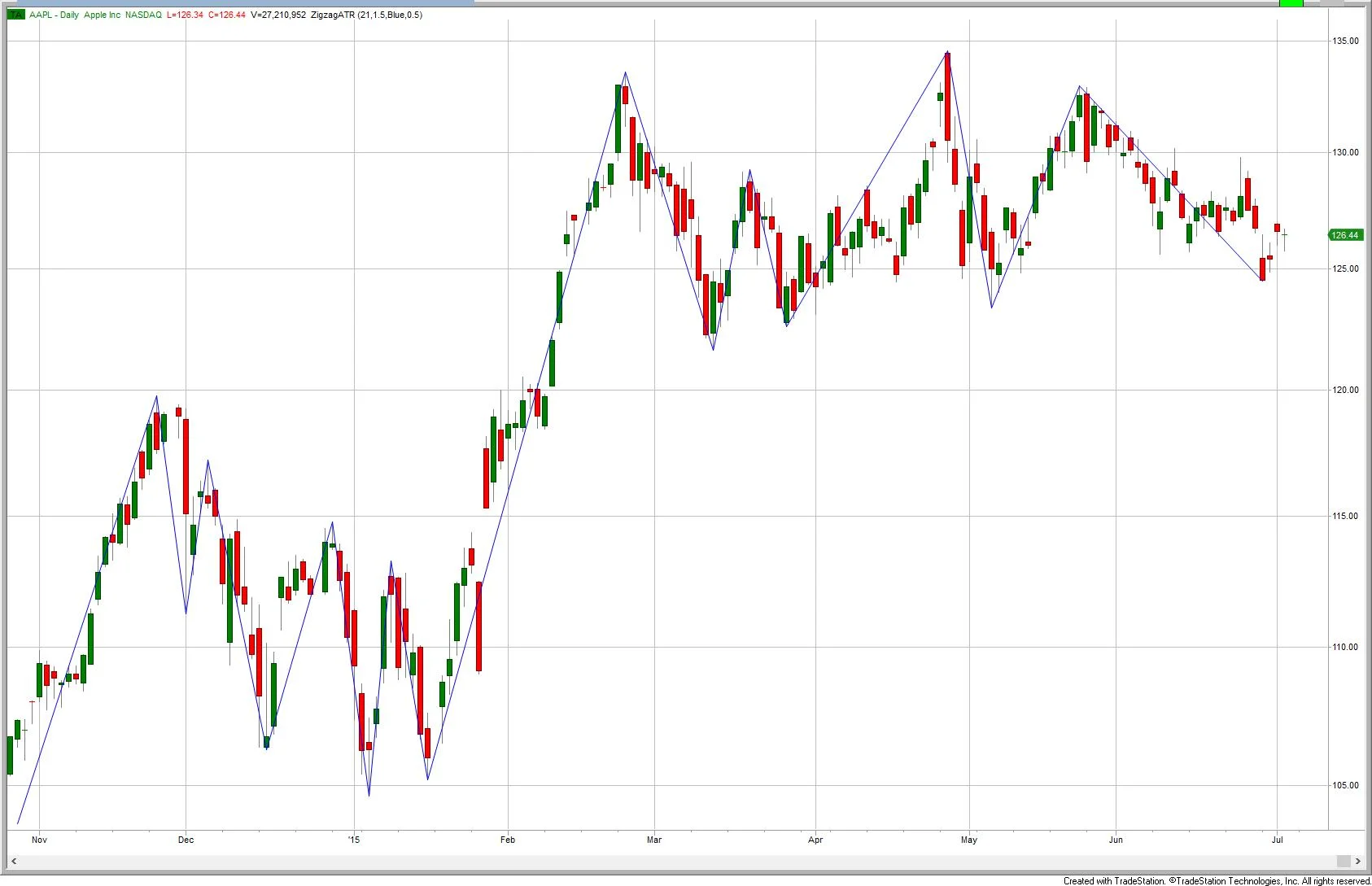Click the 'Nov' date axis label

[38, 840]
